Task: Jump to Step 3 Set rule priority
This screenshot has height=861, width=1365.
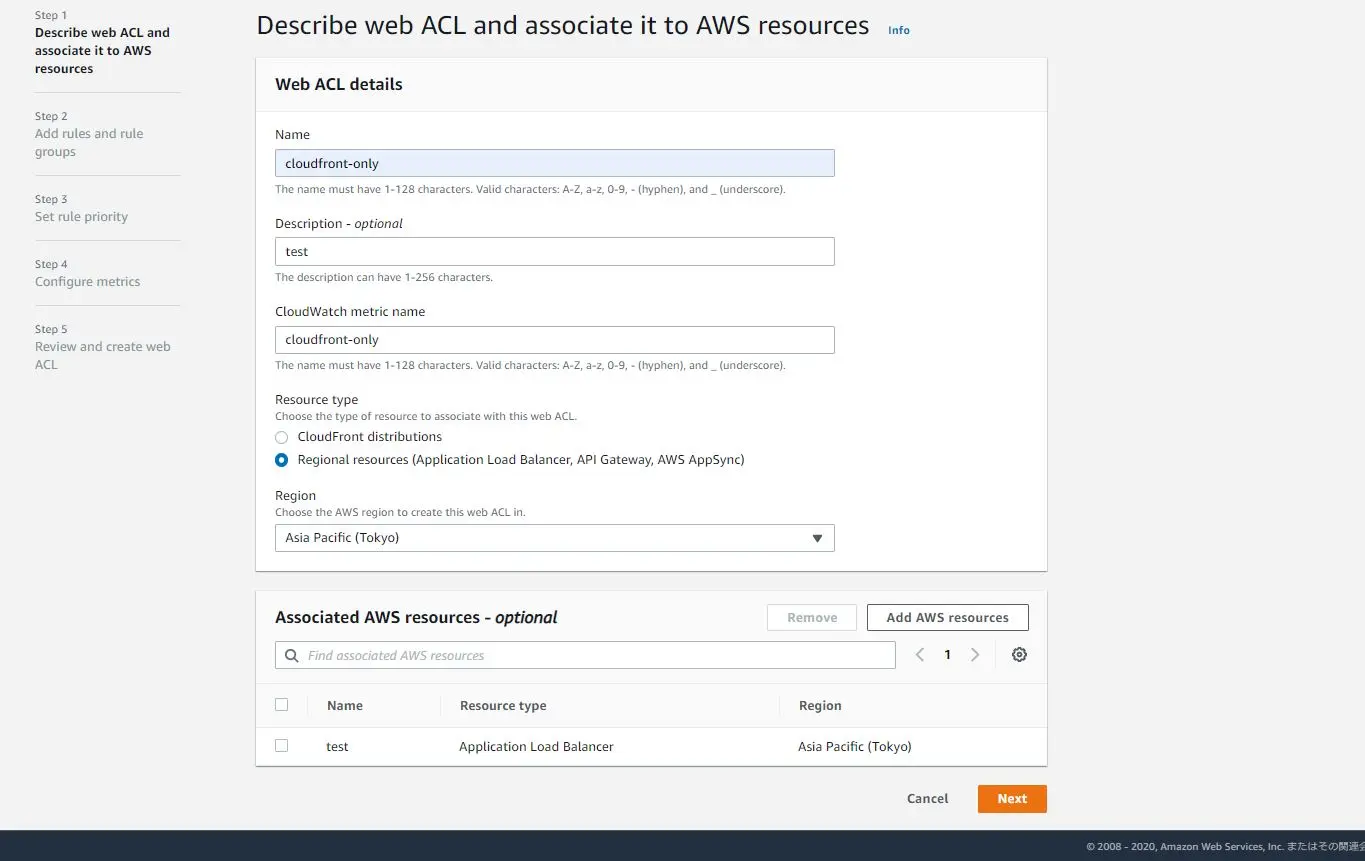Action: coord(81,217)
